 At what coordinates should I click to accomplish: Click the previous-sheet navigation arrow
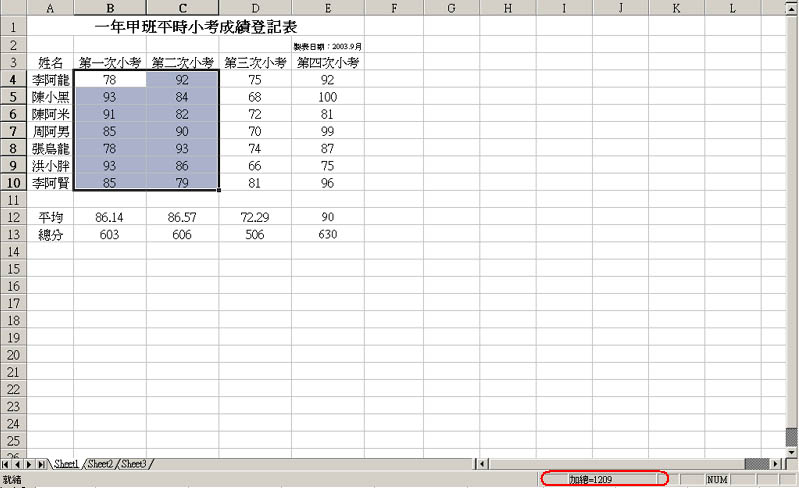tap(18, 464)
